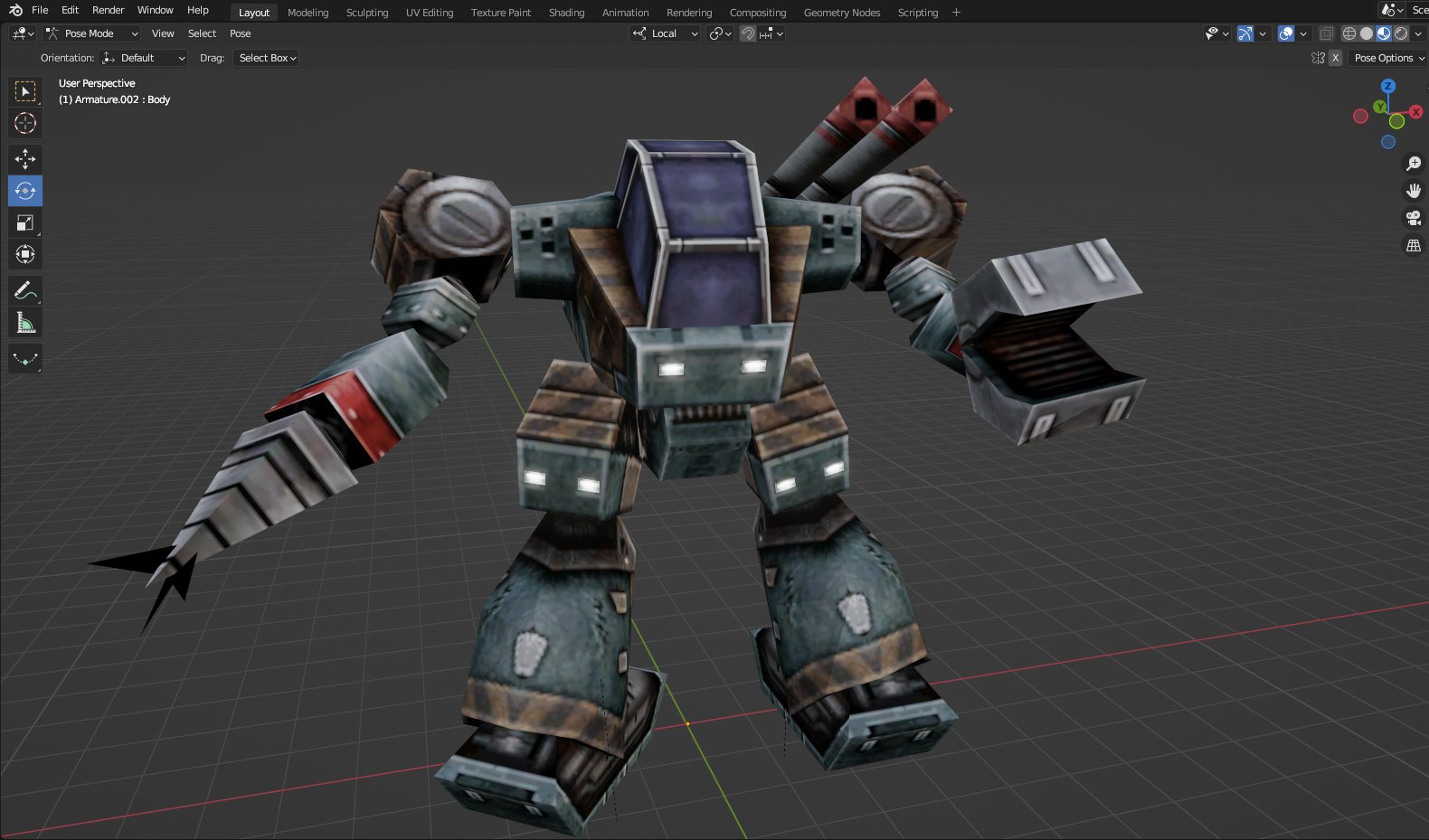Toggle X-axis mirror button
The width and height of the screenshot is (1429, 840).
[x=1335, y=58]
